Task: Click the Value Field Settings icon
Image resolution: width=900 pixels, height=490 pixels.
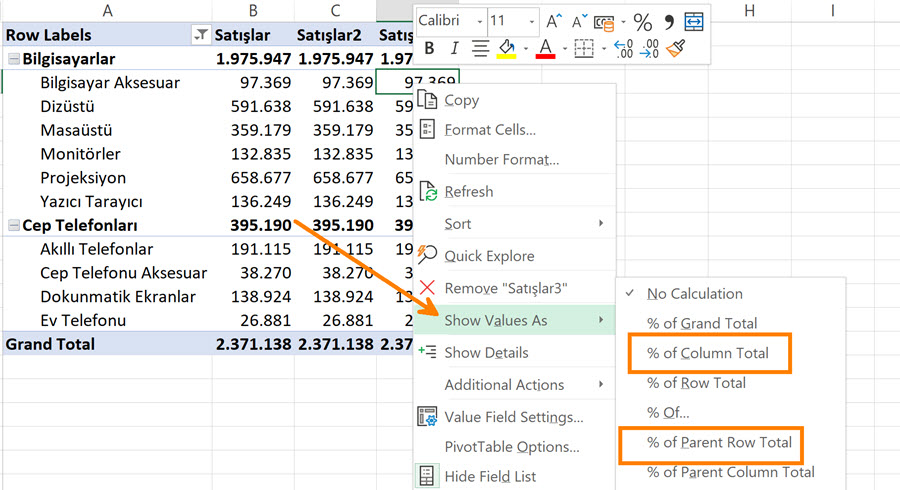Action: (x=427, y=417)
